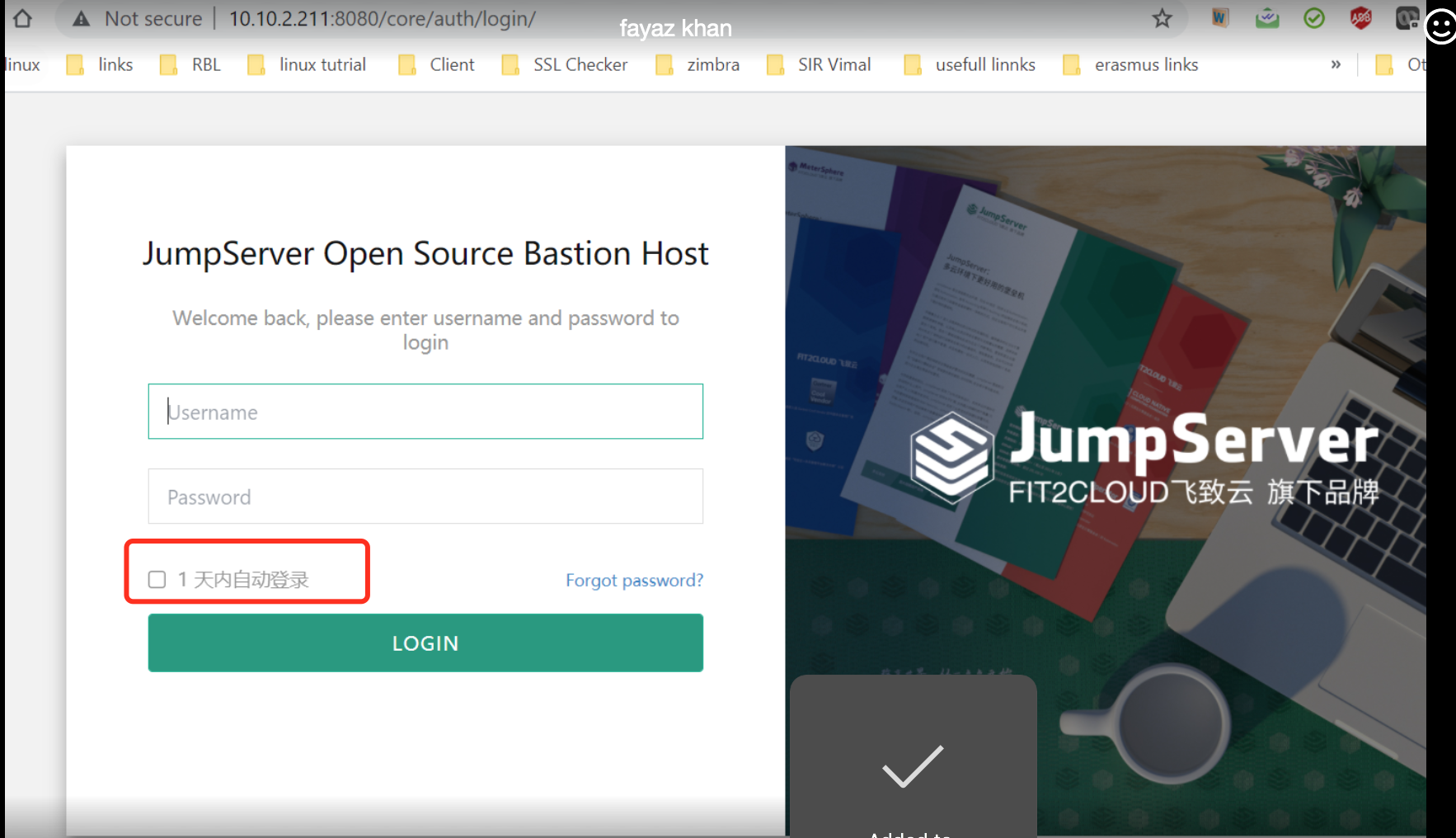The image size is (1456, 838).
Task: Click the JumpServer logo on banner
Action: [x=1144, y=458]
